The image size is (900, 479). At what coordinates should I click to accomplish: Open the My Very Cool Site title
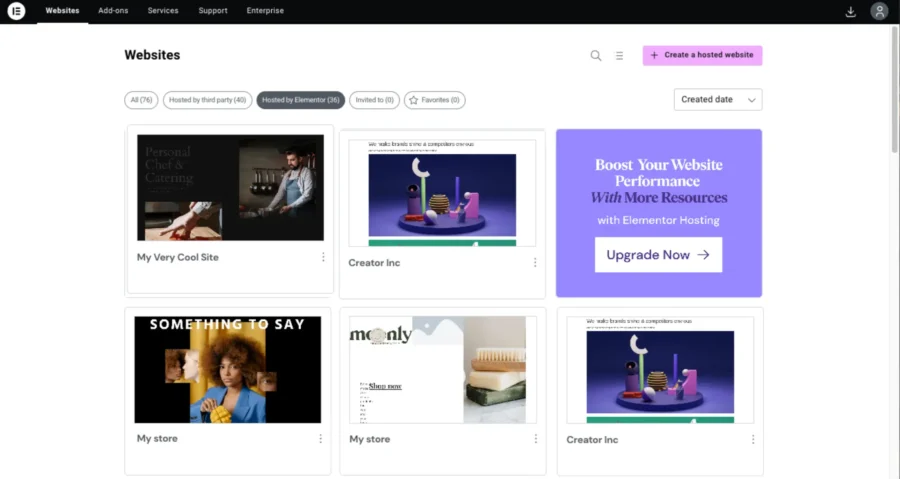pyautogui.click(x=178, y=258)
